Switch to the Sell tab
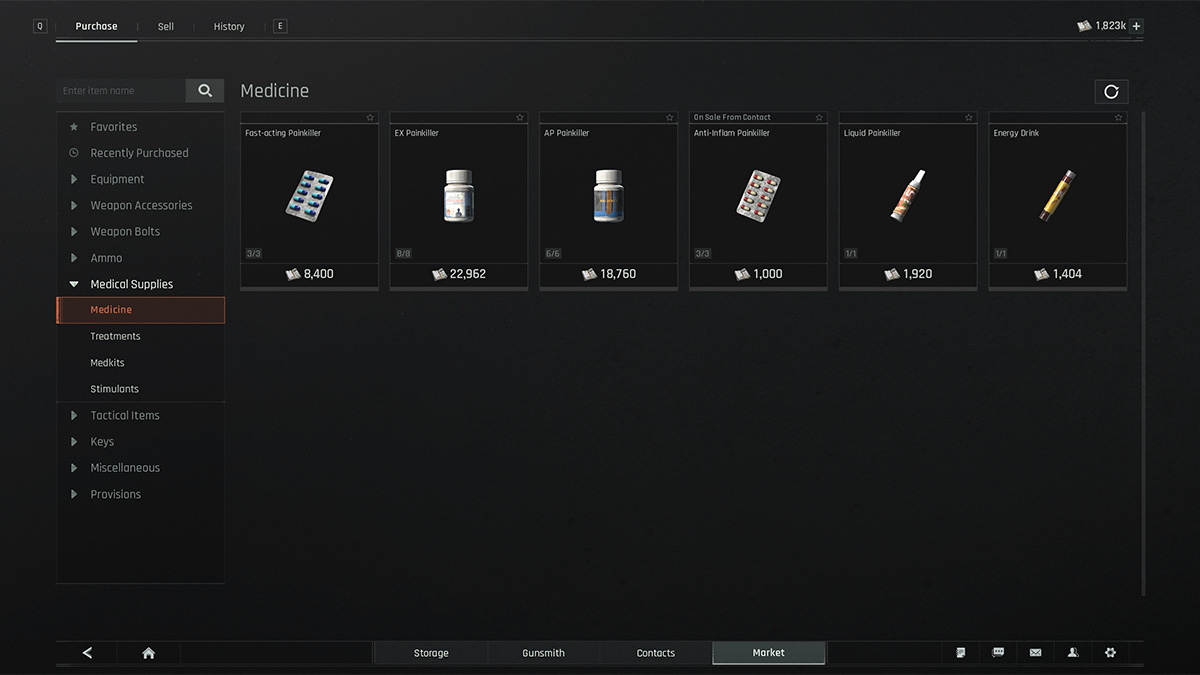 pyautogui.click(x=166, y=27)
